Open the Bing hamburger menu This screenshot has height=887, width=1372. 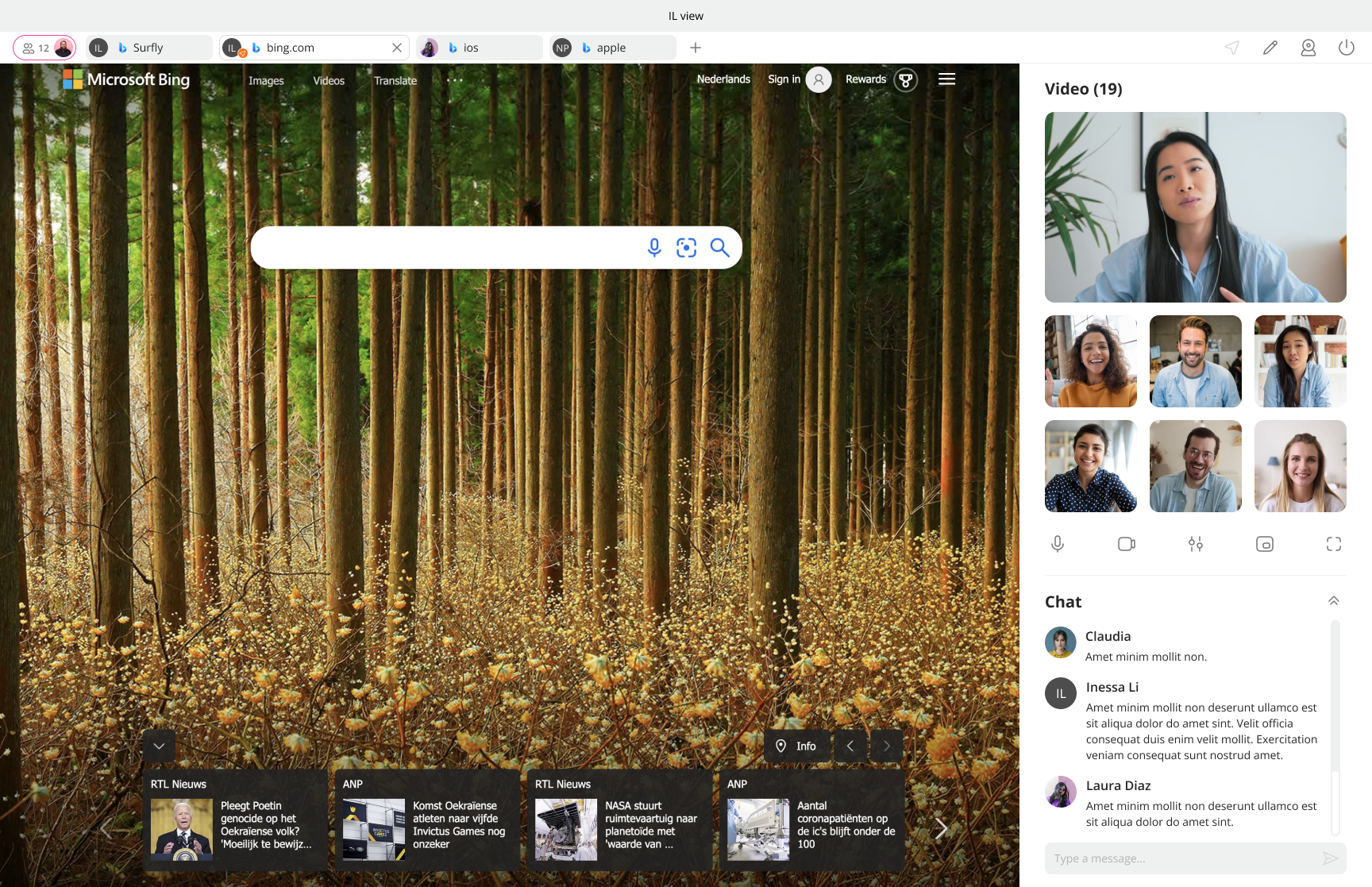click(946, 79)
